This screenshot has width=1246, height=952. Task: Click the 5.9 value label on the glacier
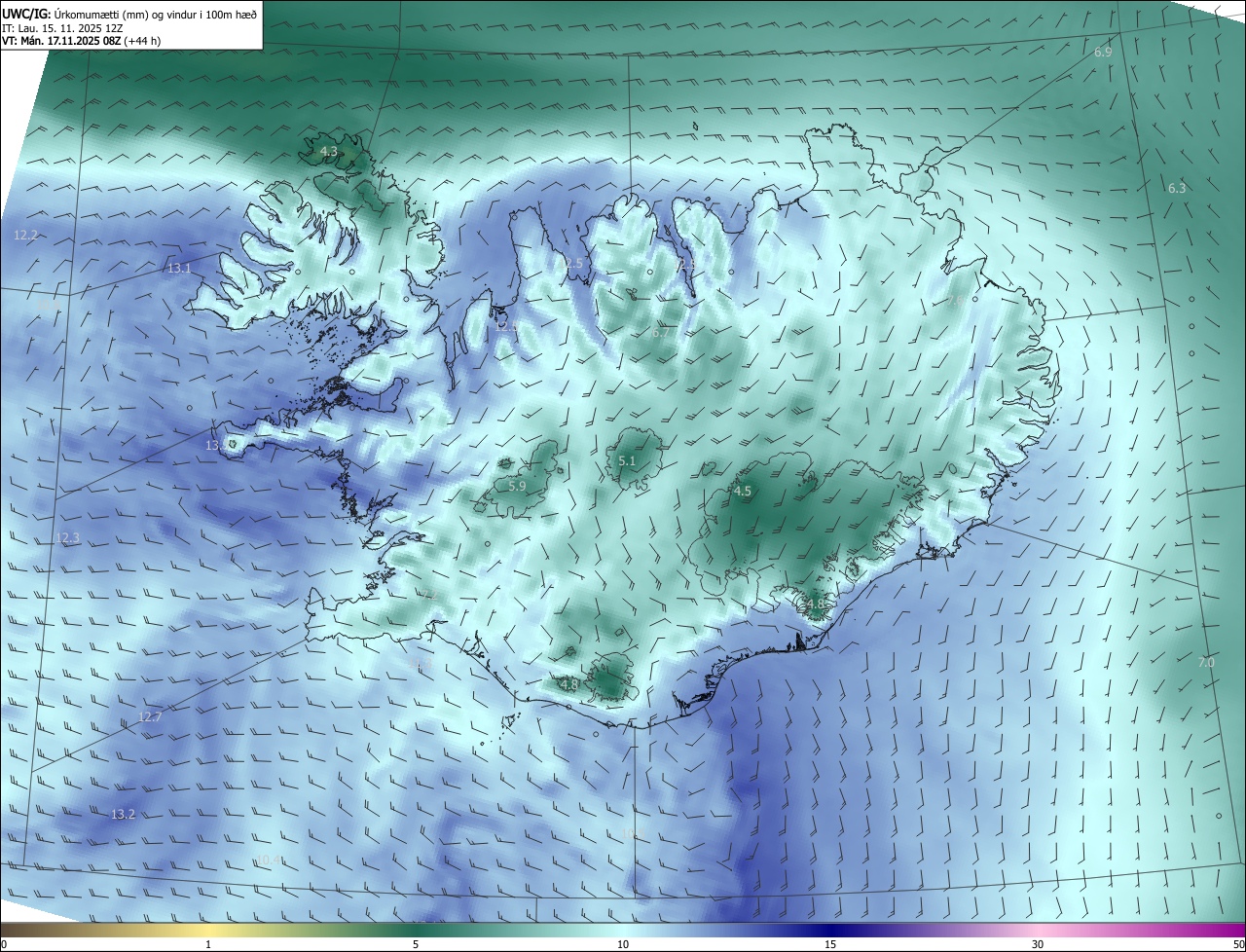pos(517,486)
